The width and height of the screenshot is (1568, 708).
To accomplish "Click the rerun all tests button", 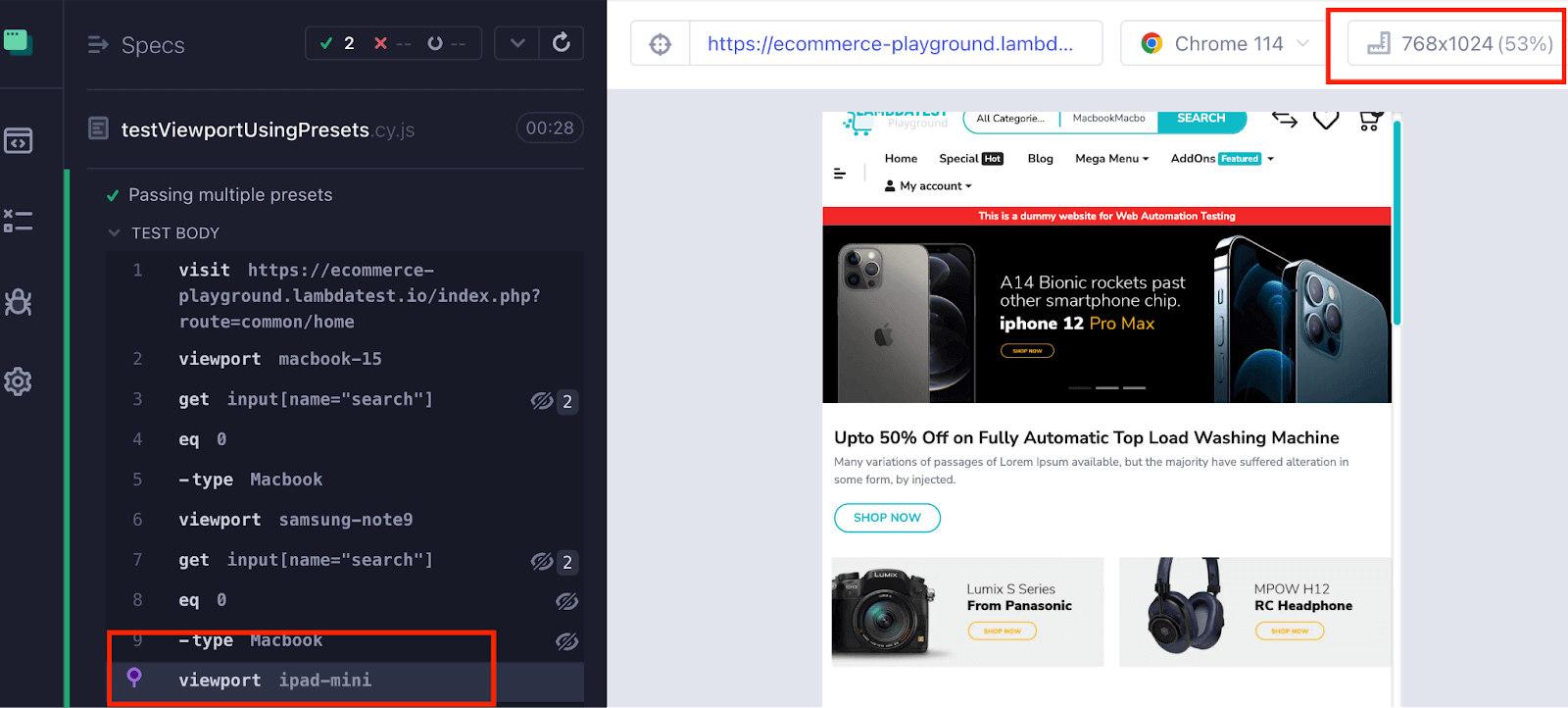I will point(562,43).
